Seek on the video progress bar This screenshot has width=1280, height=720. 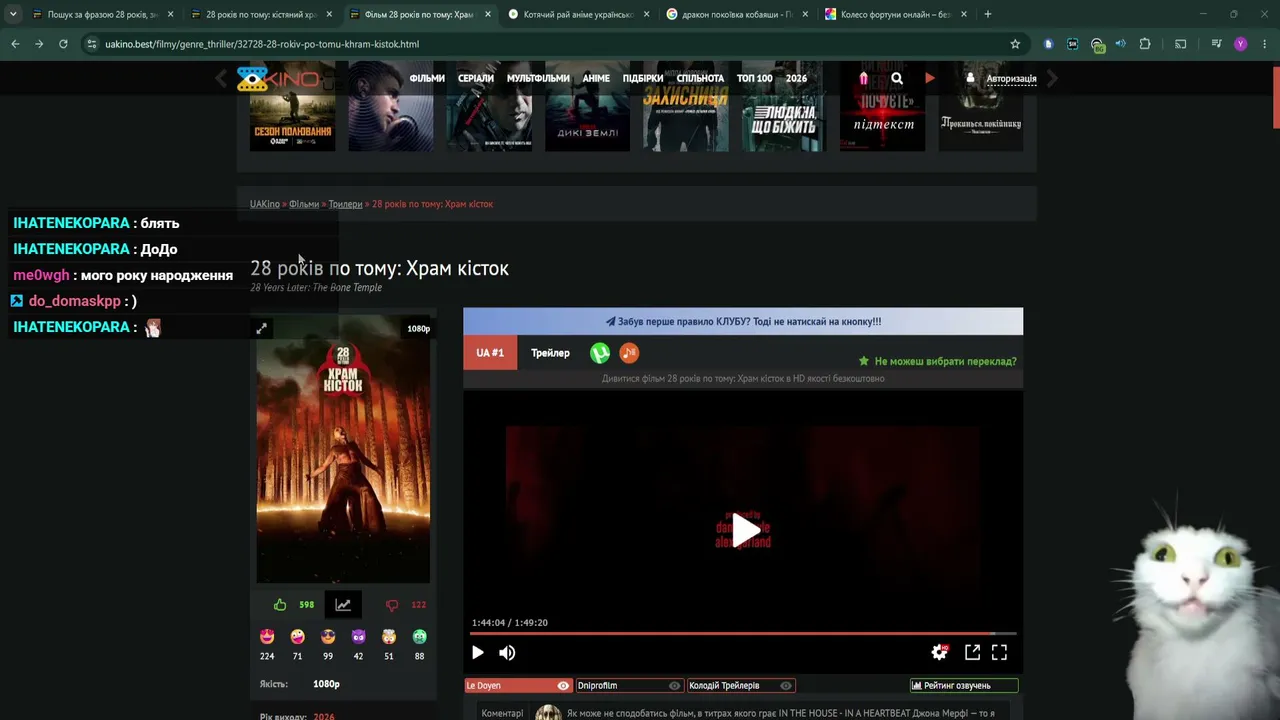pyautogui.click(x=743, y=634)
